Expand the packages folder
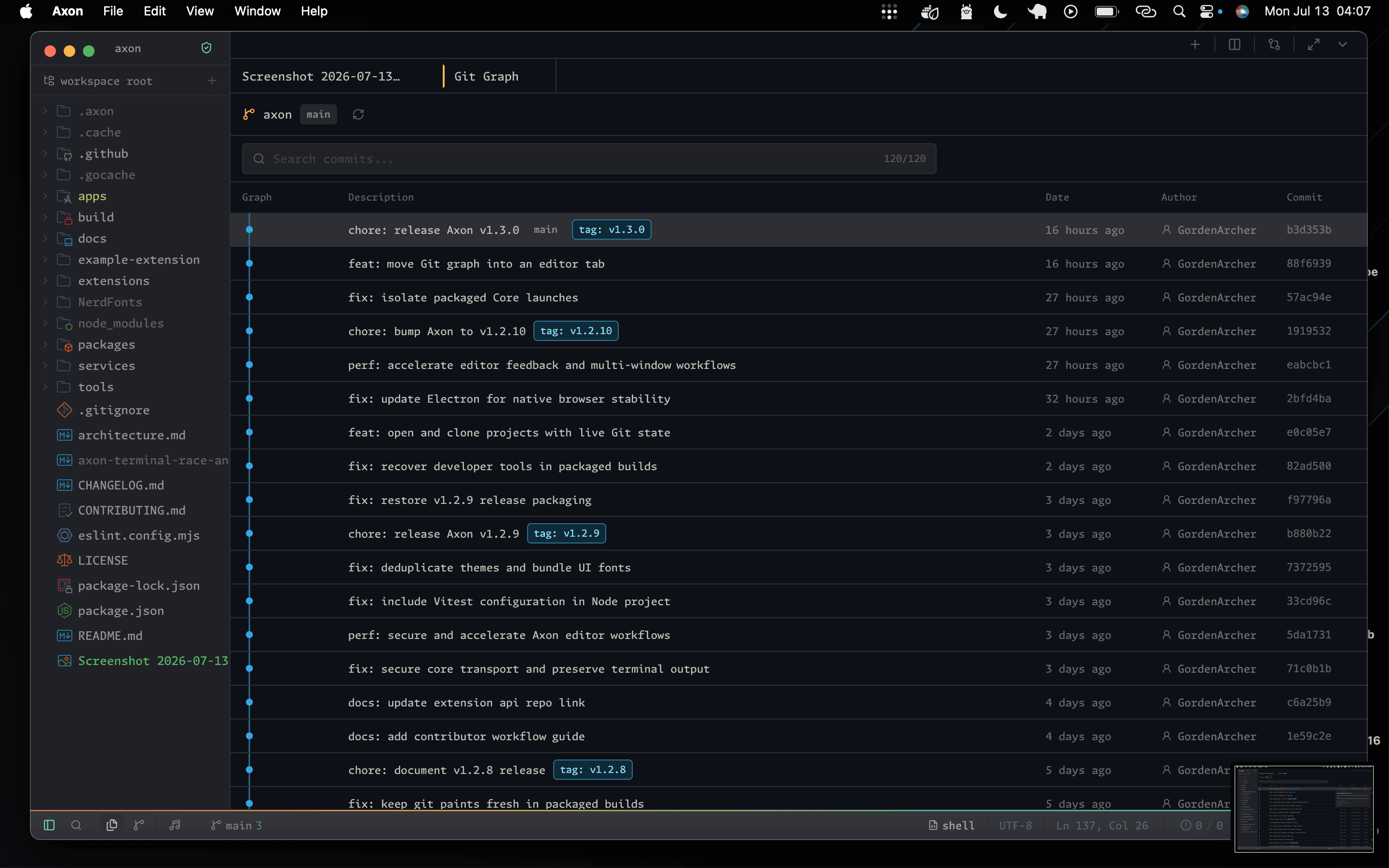The width and height of the screenshot is (1389, 868). pyautogui.click(x=106, y=344)
